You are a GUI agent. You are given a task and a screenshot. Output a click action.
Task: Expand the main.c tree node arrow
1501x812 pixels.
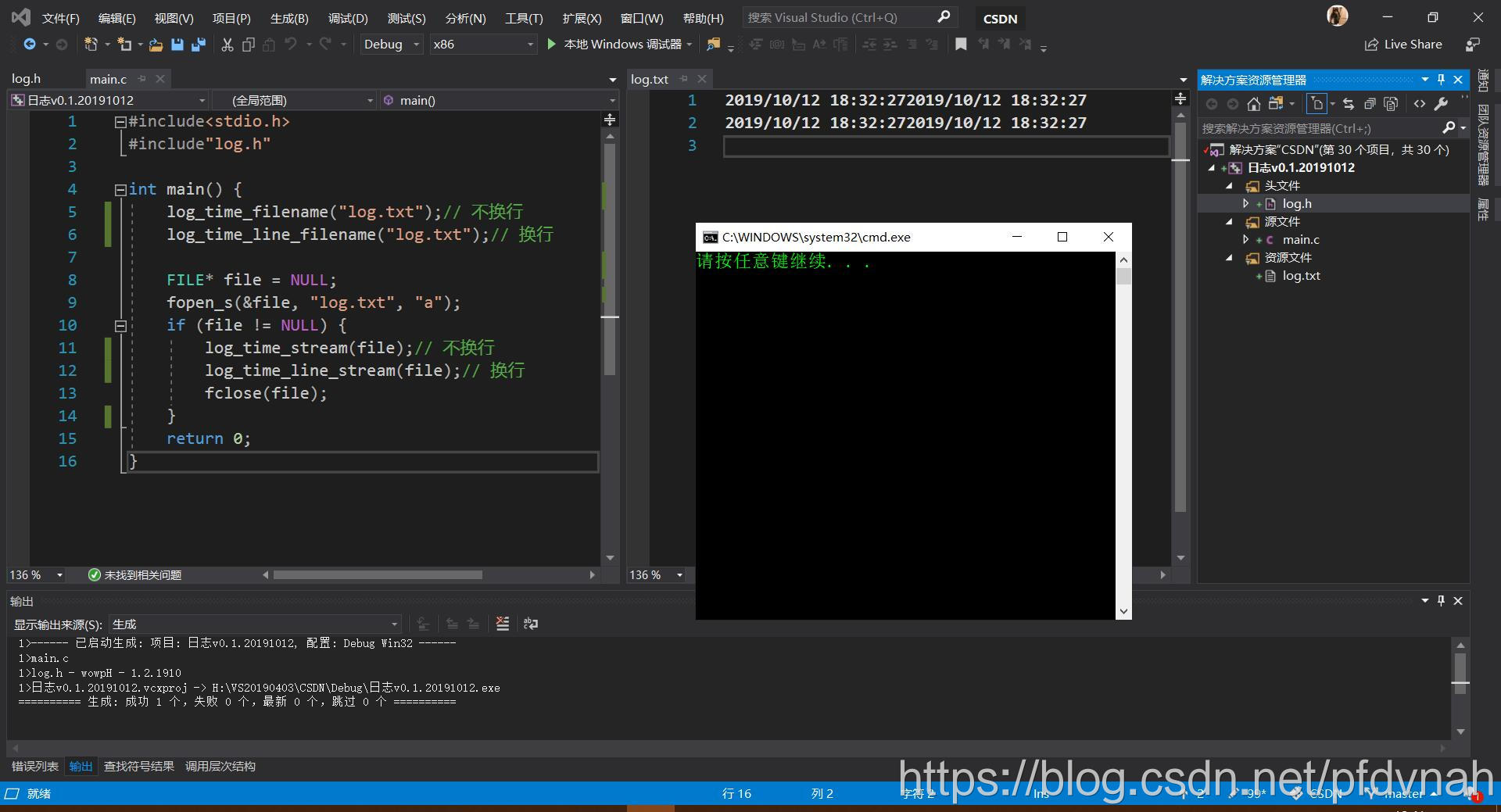point(1246,240)
